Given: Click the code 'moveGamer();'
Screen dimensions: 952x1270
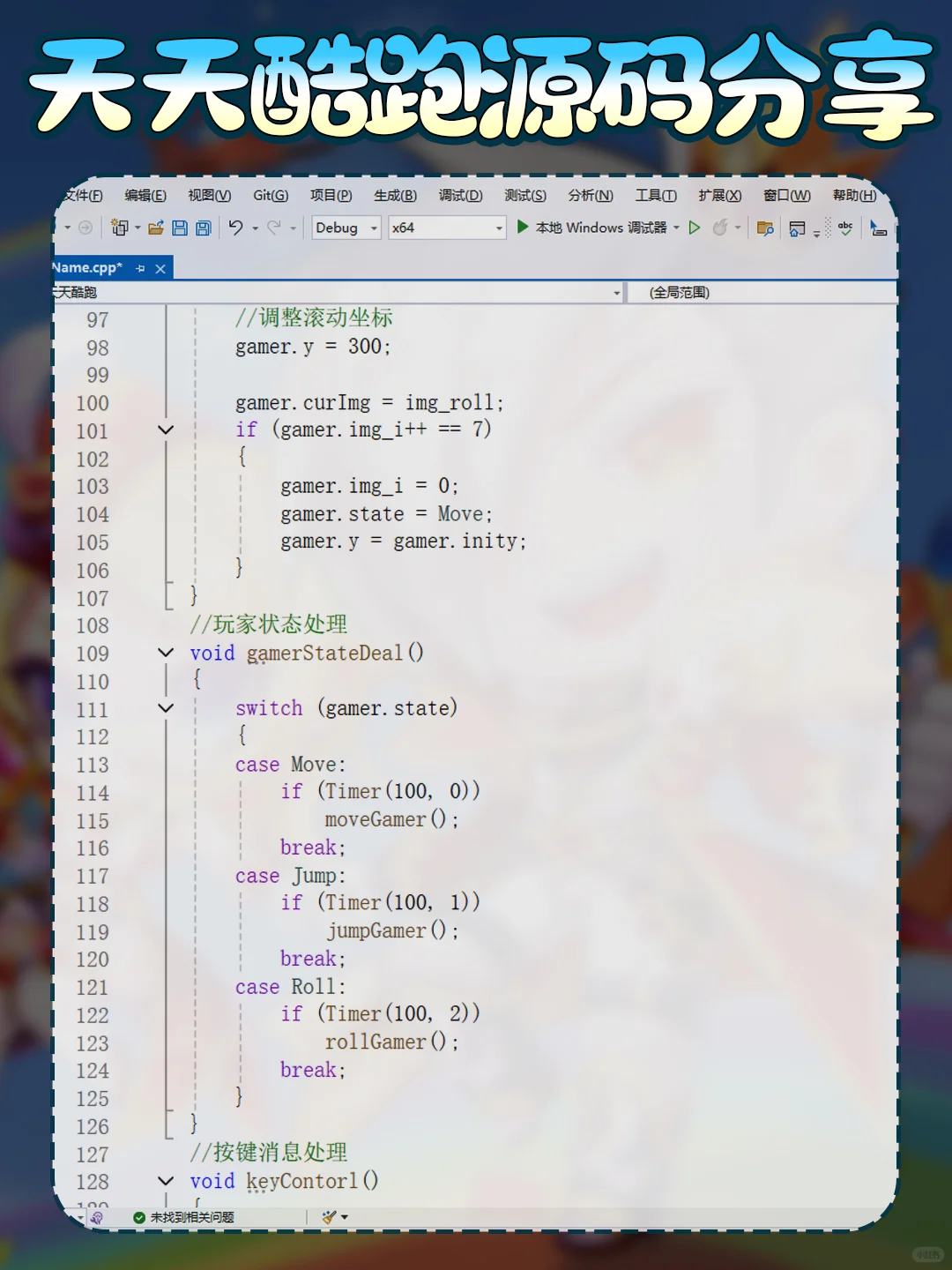Looking at the screenshot, I should pos(392,819).
